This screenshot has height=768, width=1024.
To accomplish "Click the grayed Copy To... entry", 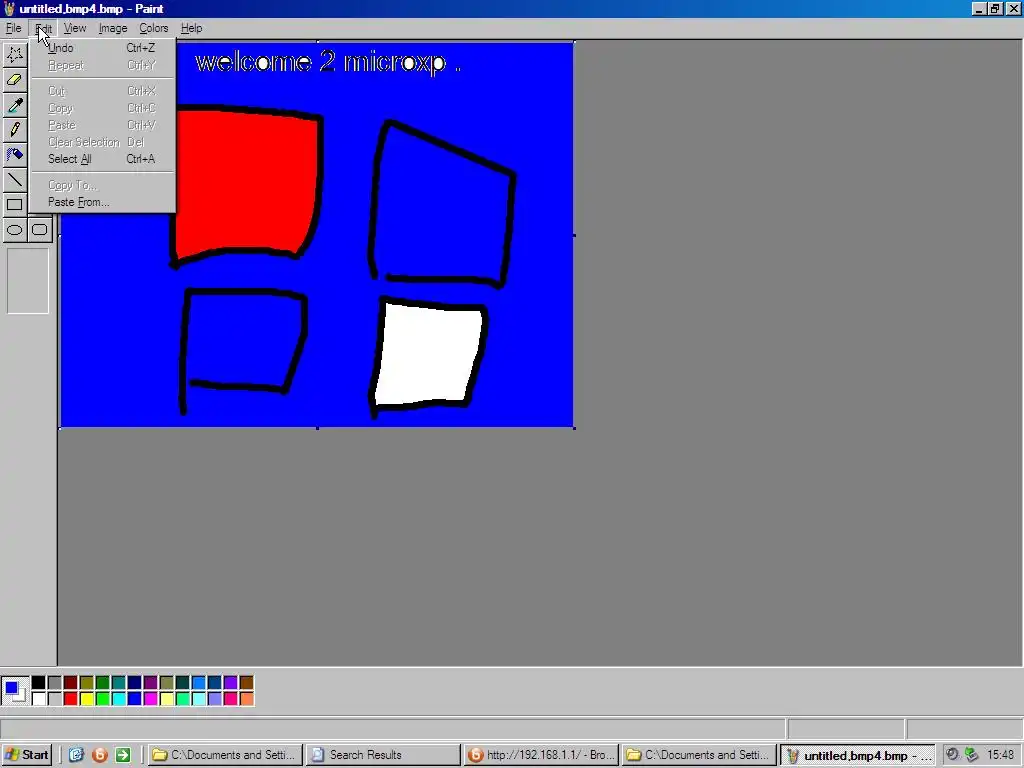I will [x=102, y=185].
